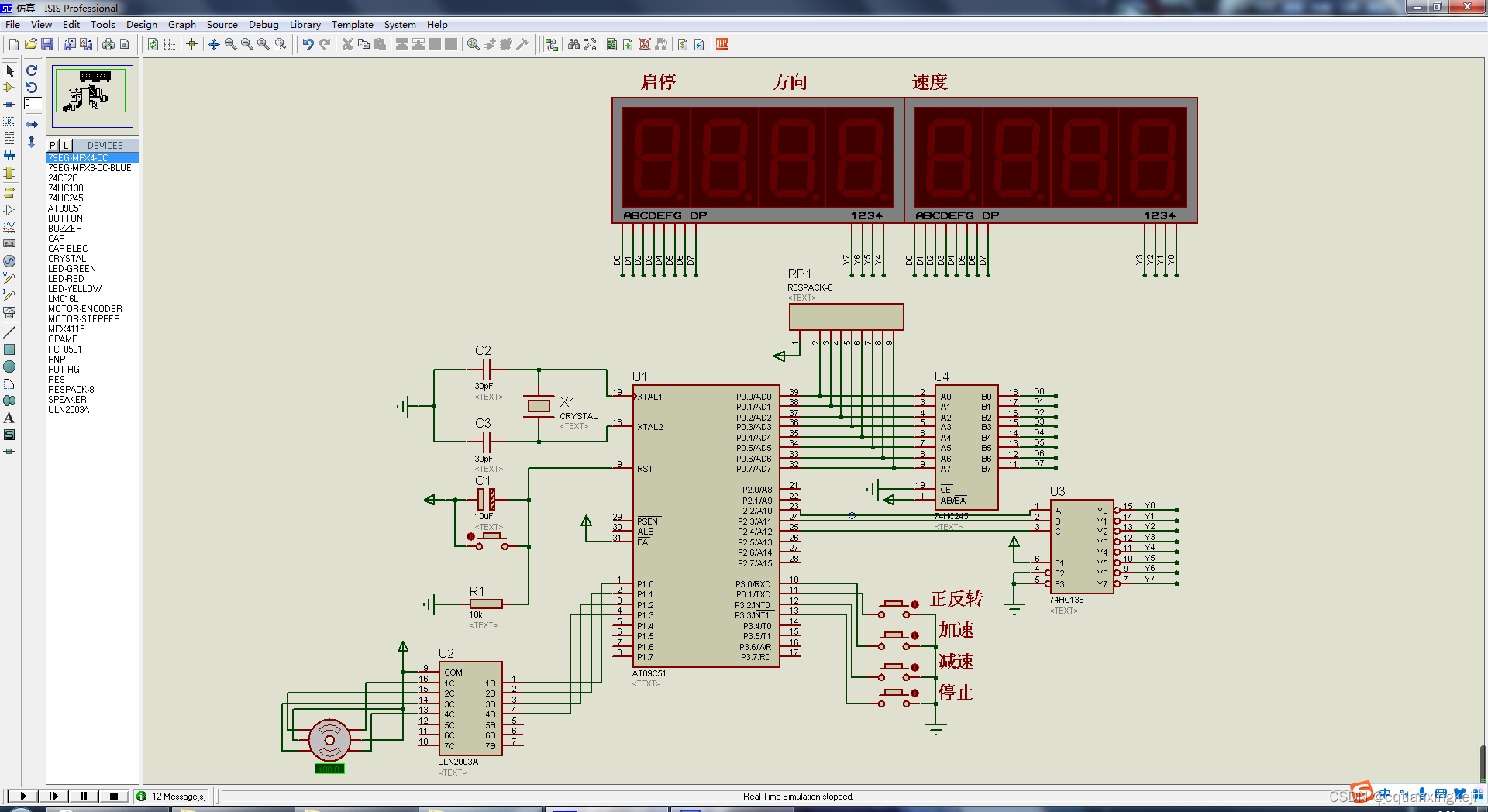Click the Rotate Anti-Clockwise icon
This screenshot has height=812, width=1488.
pyautogui.click(x=32, y=88)
